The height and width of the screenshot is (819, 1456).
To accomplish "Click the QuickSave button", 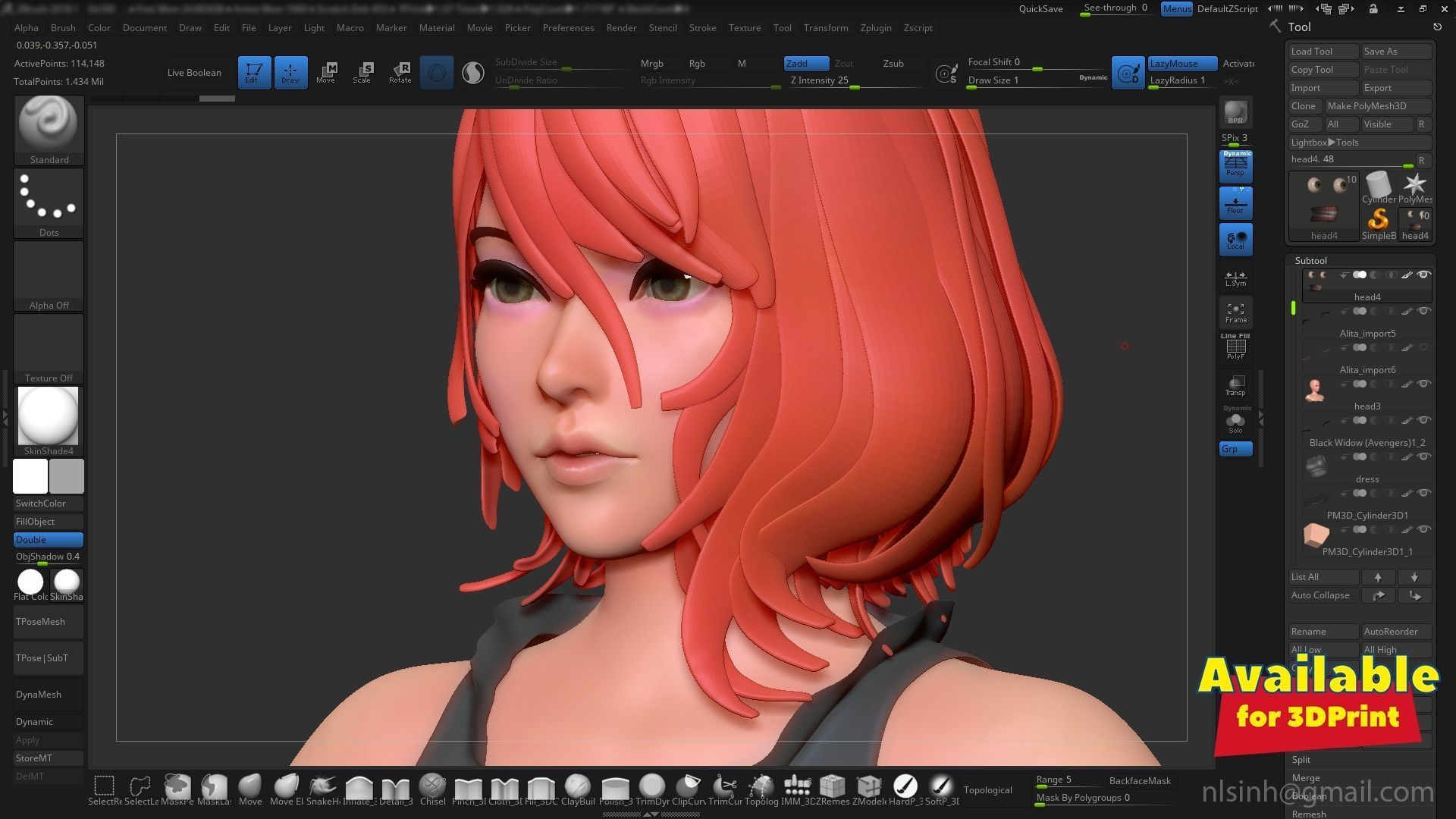I will click(x=1040, y=9).
